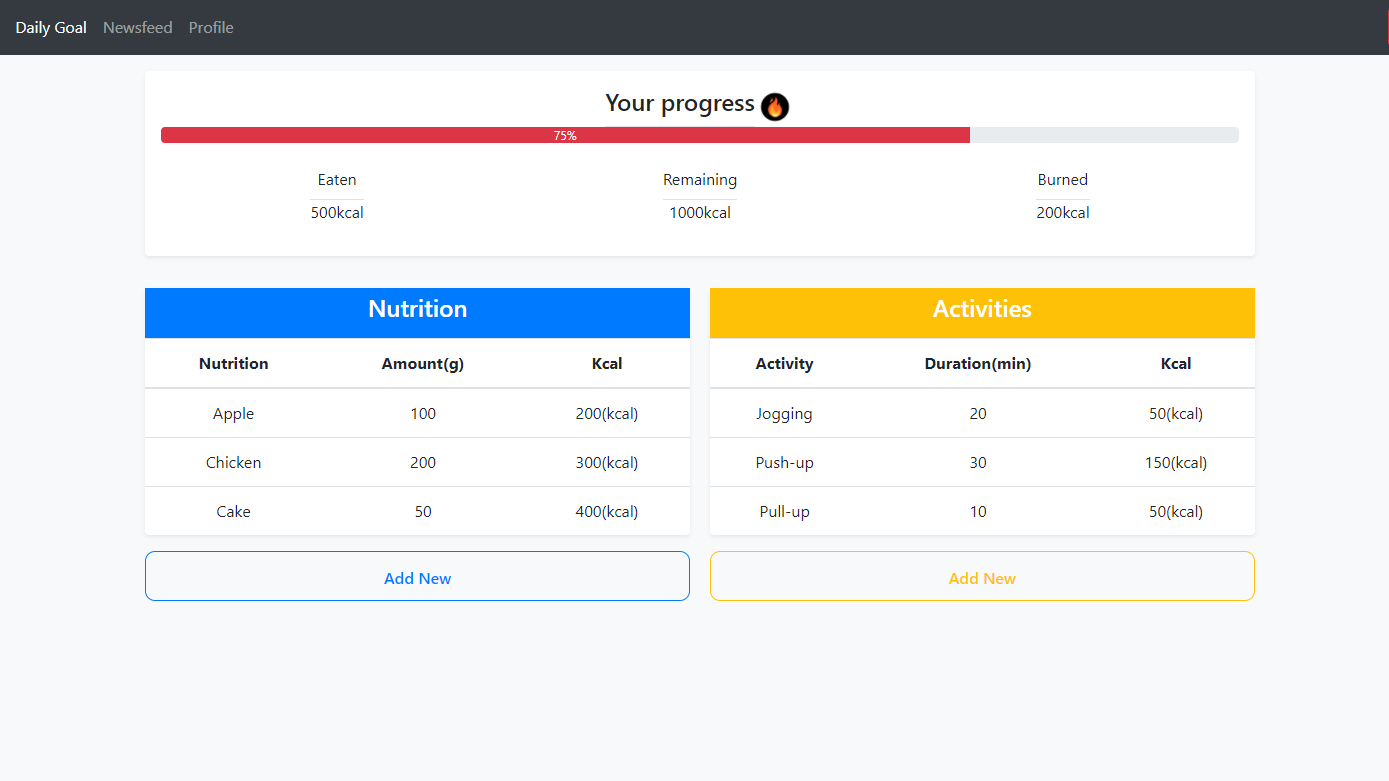This screenshot has height=781, width=1389.
Task: Click the Burned 200kcal stat
Action: coord(1062,196)
